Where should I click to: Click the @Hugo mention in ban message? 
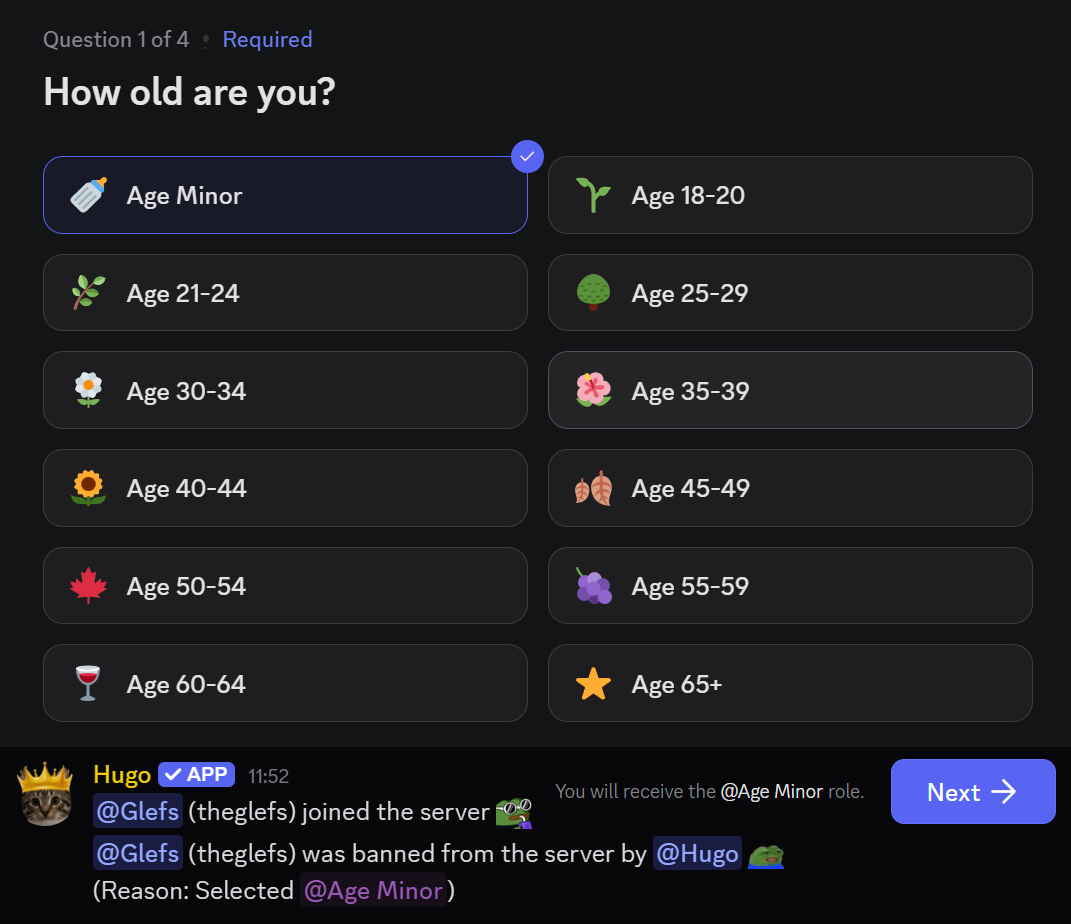click(697, 853)
